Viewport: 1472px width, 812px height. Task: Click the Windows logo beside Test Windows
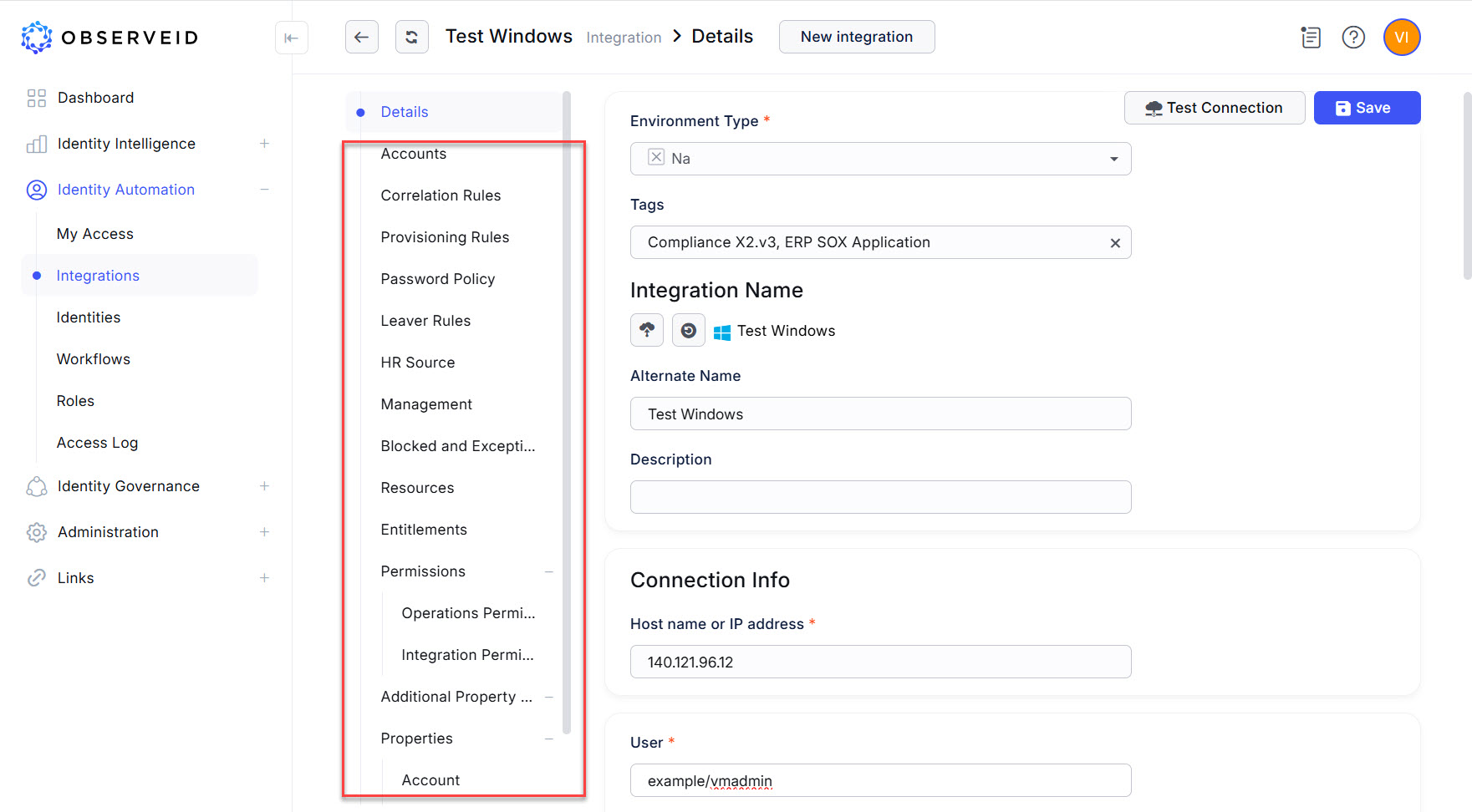723,330
